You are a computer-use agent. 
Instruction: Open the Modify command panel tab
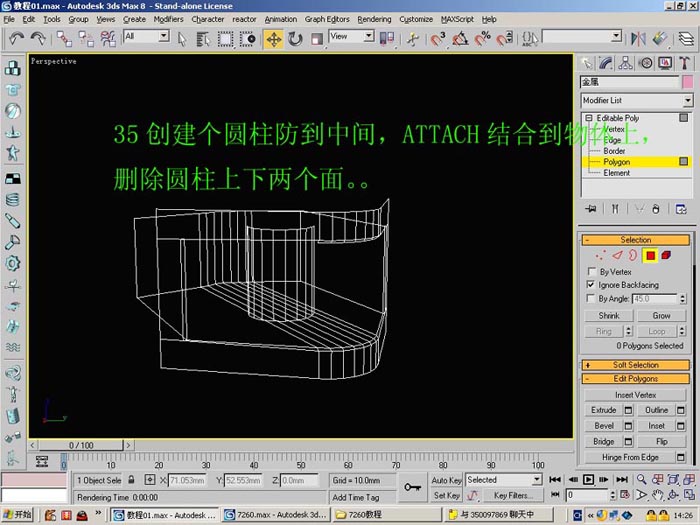pos(606,63)
